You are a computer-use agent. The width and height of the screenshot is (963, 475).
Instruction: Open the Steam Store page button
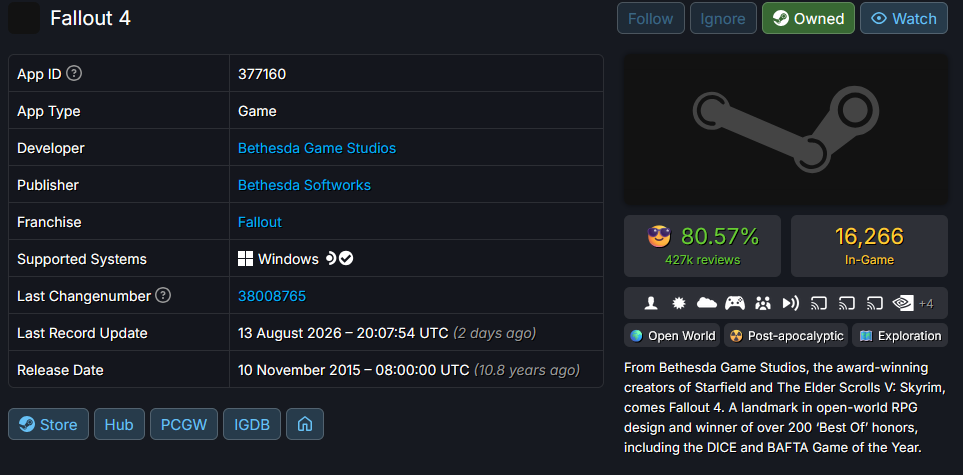tap(49, 424)
